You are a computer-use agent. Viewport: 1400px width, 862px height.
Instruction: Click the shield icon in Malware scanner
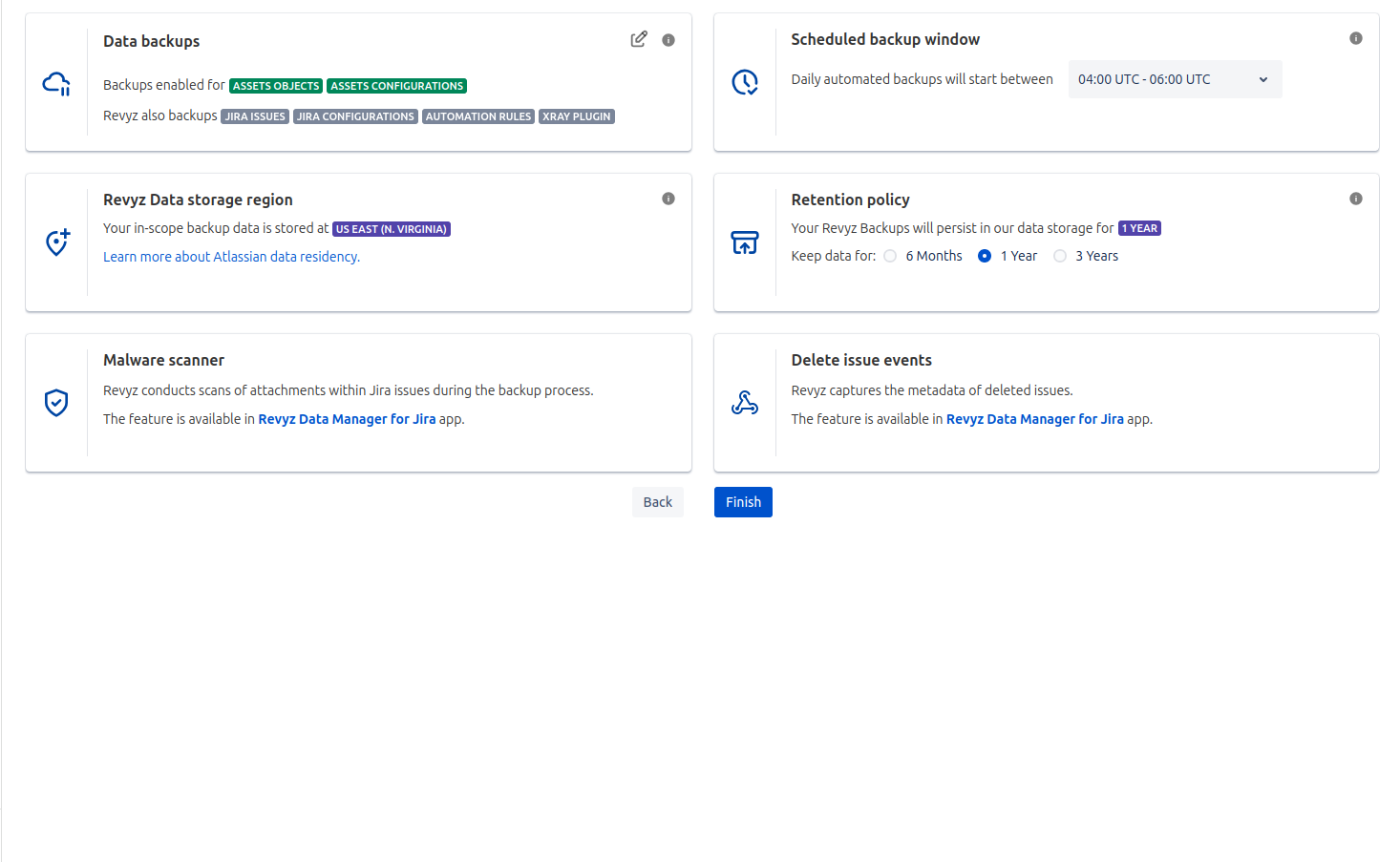point(56,403)
